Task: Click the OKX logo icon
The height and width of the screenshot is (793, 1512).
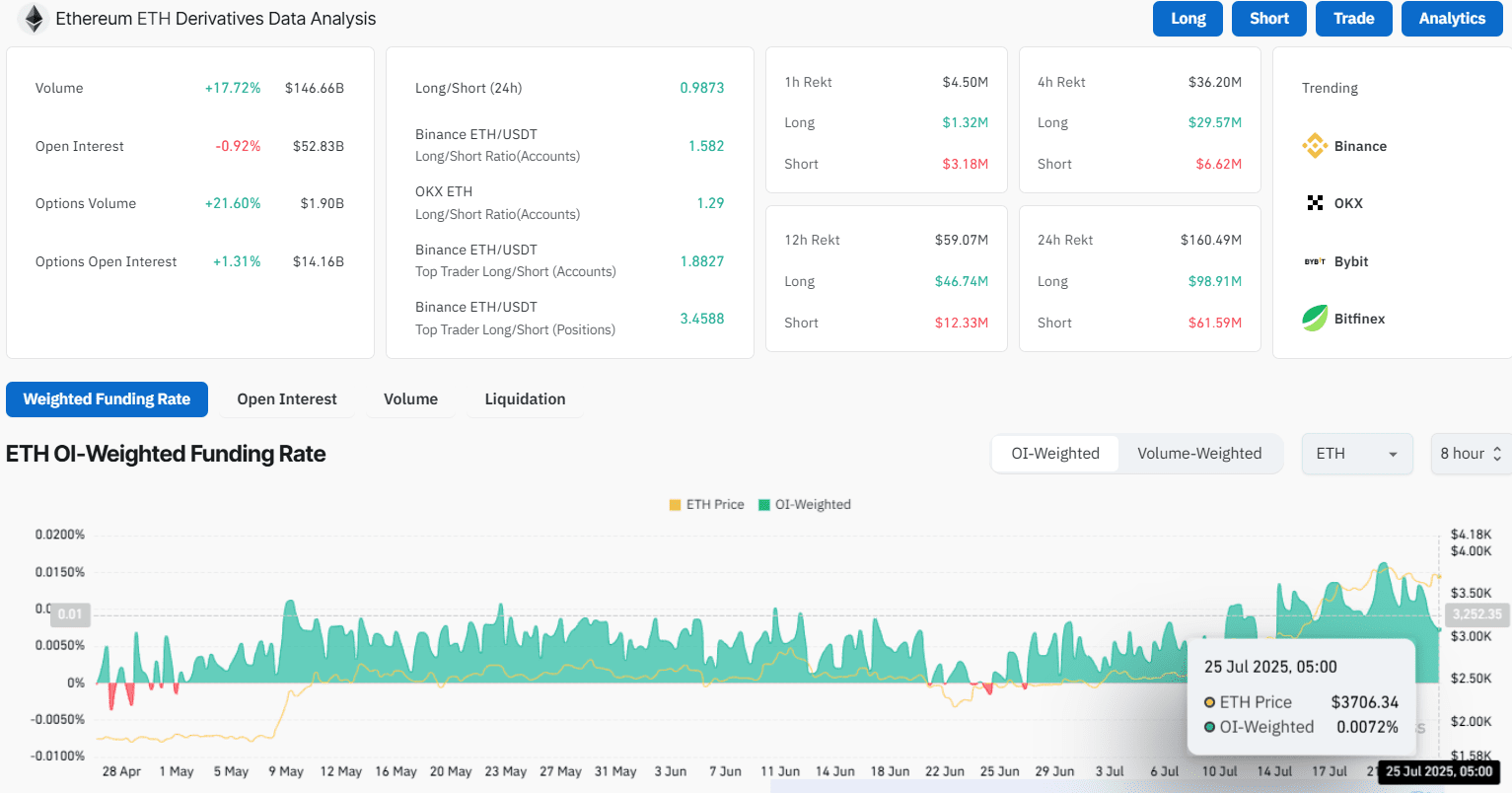Action: 1315,203
